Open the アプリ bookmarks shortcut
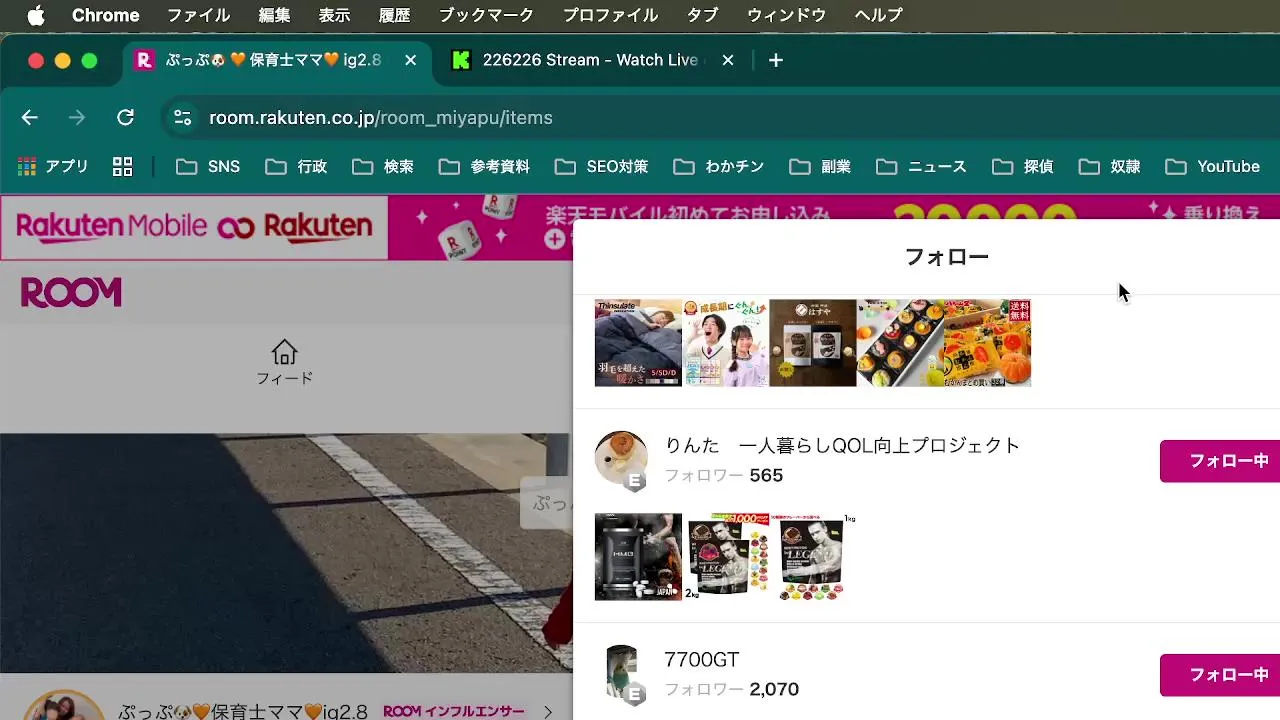This screenshot has height=720, width=1280. 54,167
